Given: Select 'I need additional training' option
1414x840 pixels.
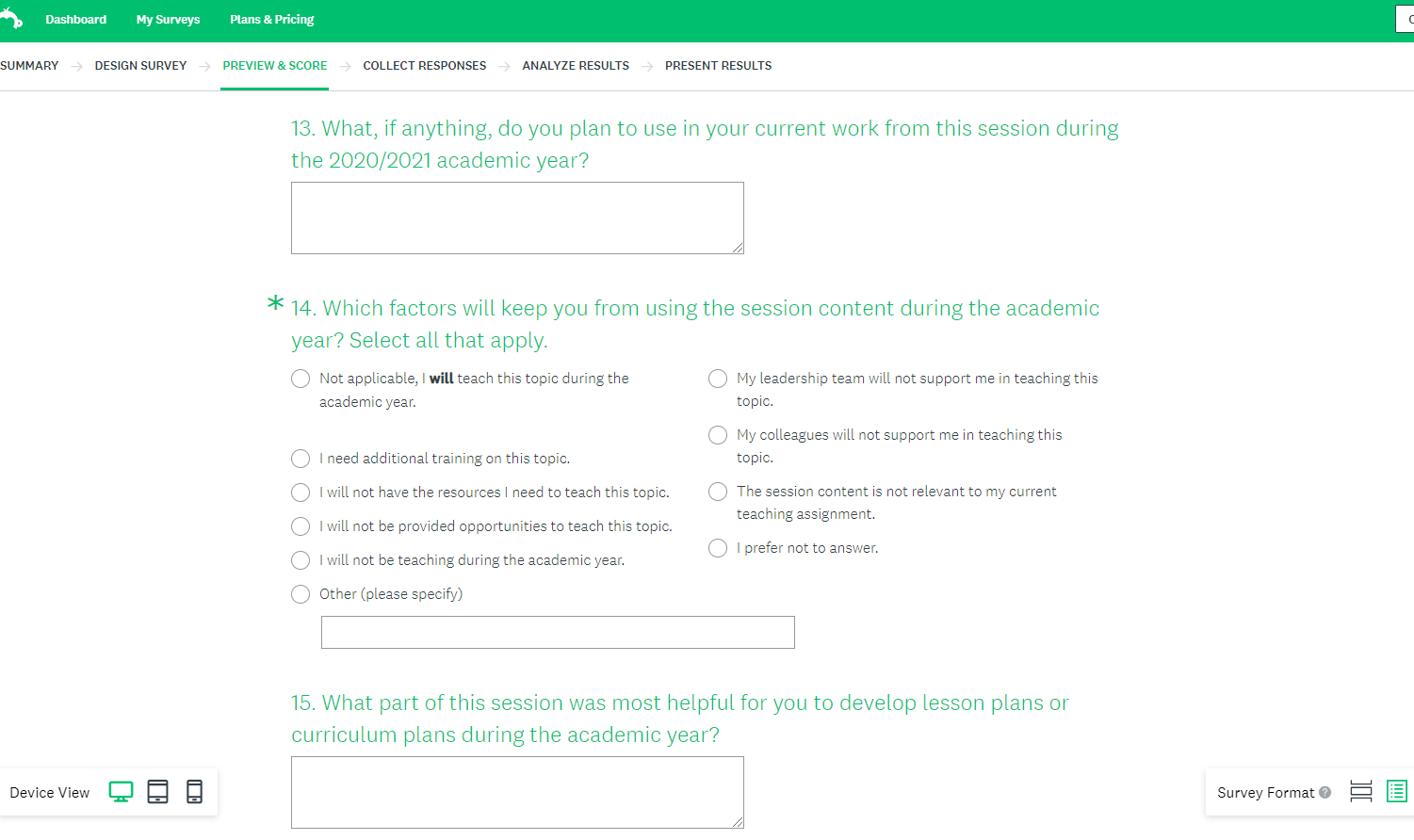Looking at the screenshot, I should tap(301, 459).
